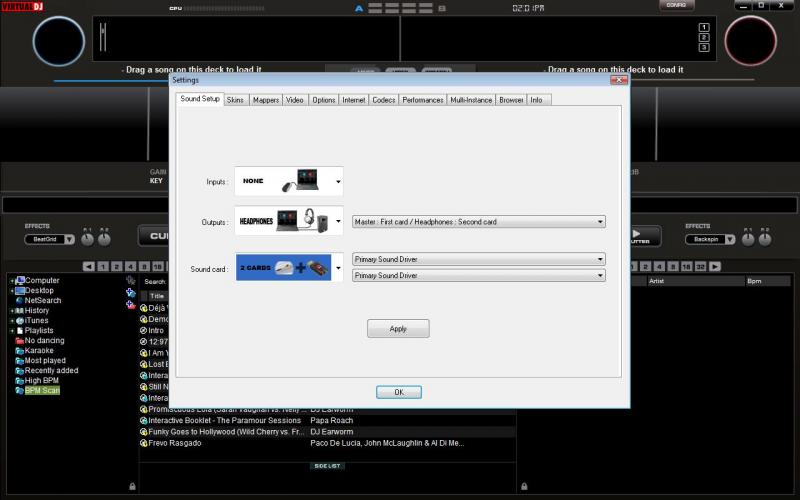
Task: Click the Déjà track's disc icon
Action: (144, 308)
